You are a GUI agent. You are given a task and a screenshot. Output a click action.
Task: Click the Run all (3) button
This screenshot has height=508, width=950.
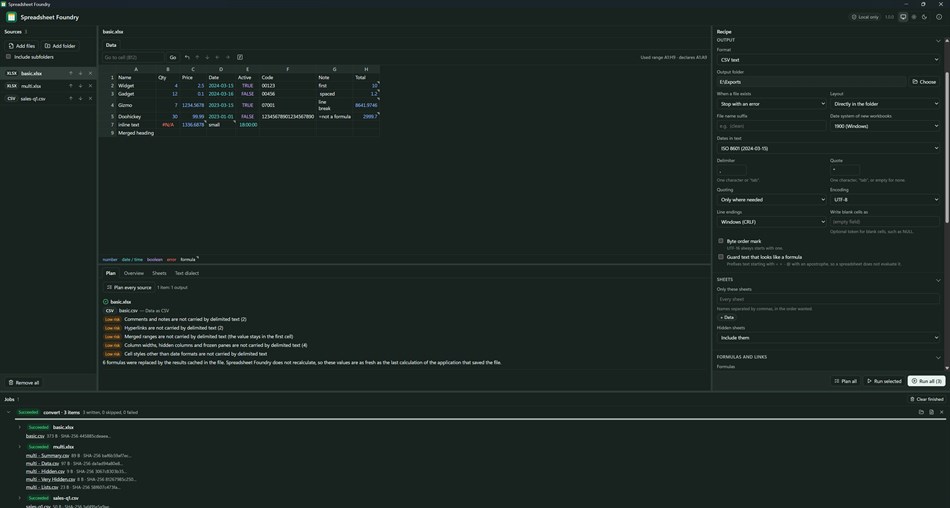[x=926, y=381]
